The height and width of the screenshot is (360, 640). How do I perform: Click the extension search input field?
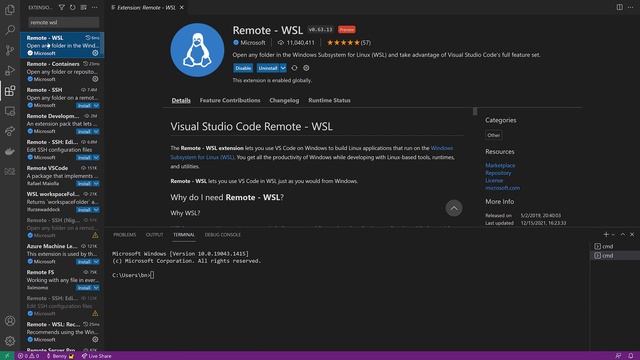(x=64, y=22)
